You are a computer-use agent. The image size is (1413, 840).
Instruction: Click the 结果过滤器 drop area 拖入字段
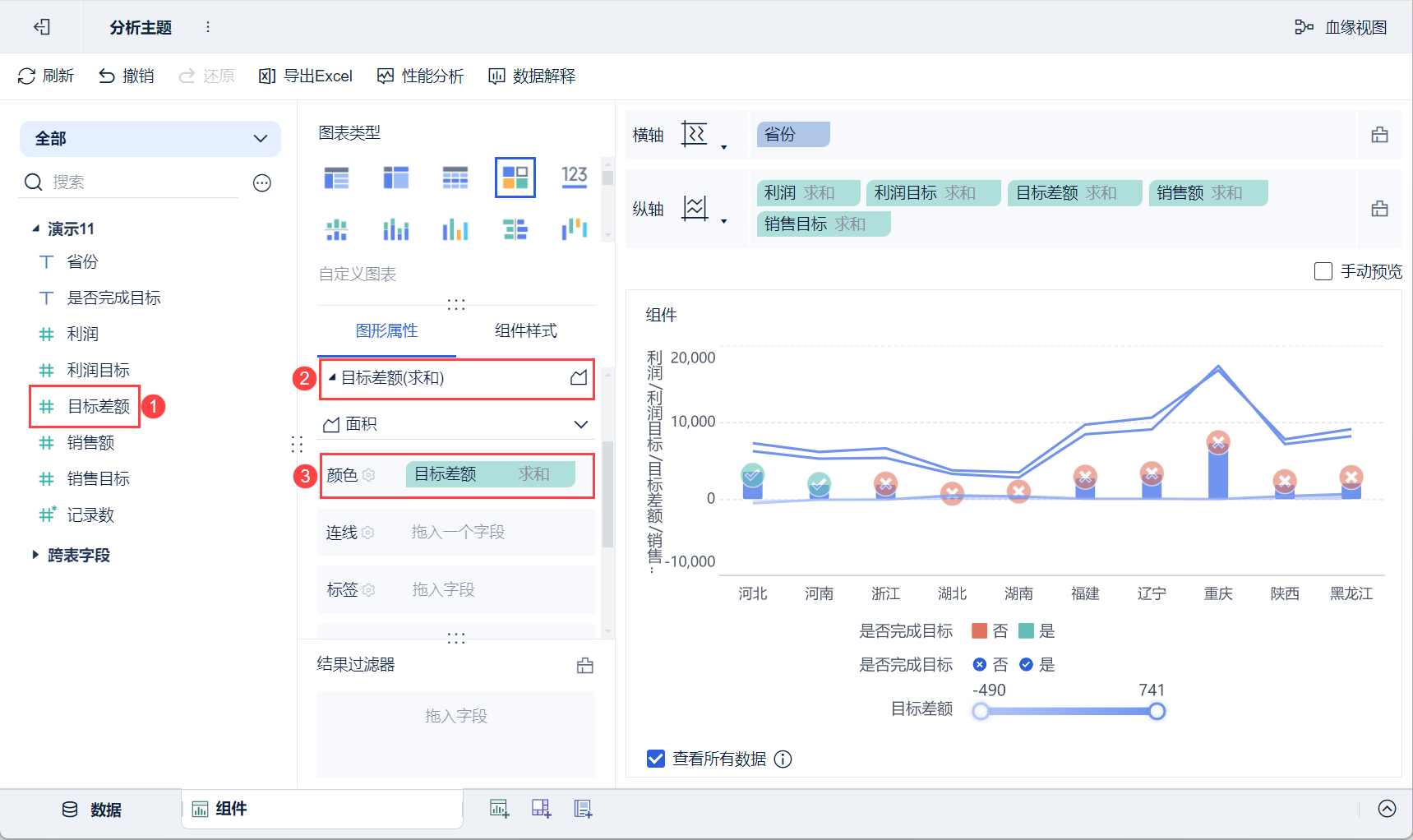coord(456,733)
